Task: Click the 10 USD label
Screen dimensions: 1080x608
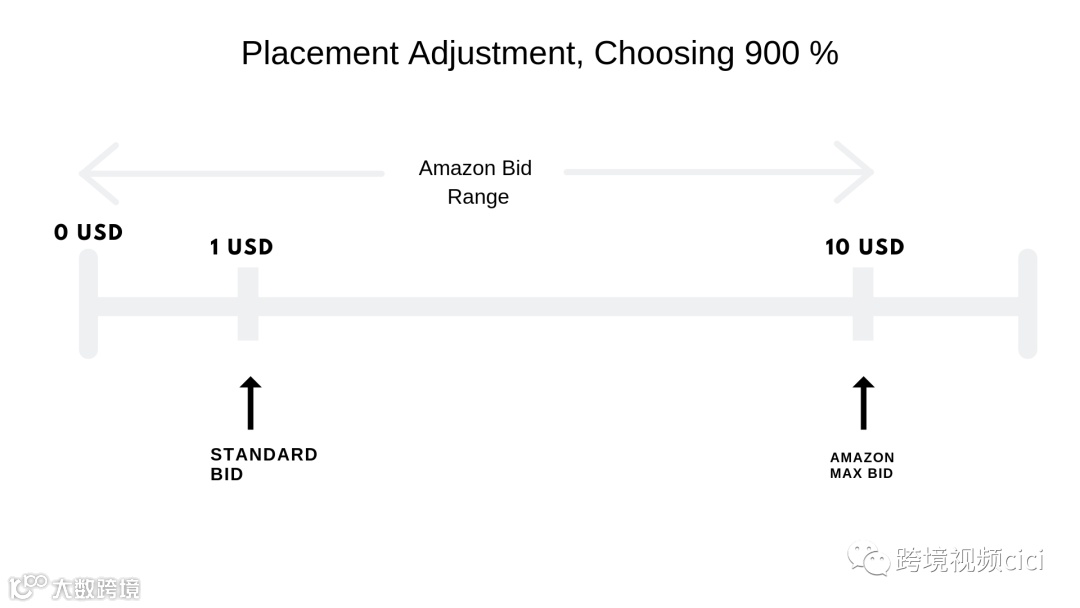Action: (864, 247)
